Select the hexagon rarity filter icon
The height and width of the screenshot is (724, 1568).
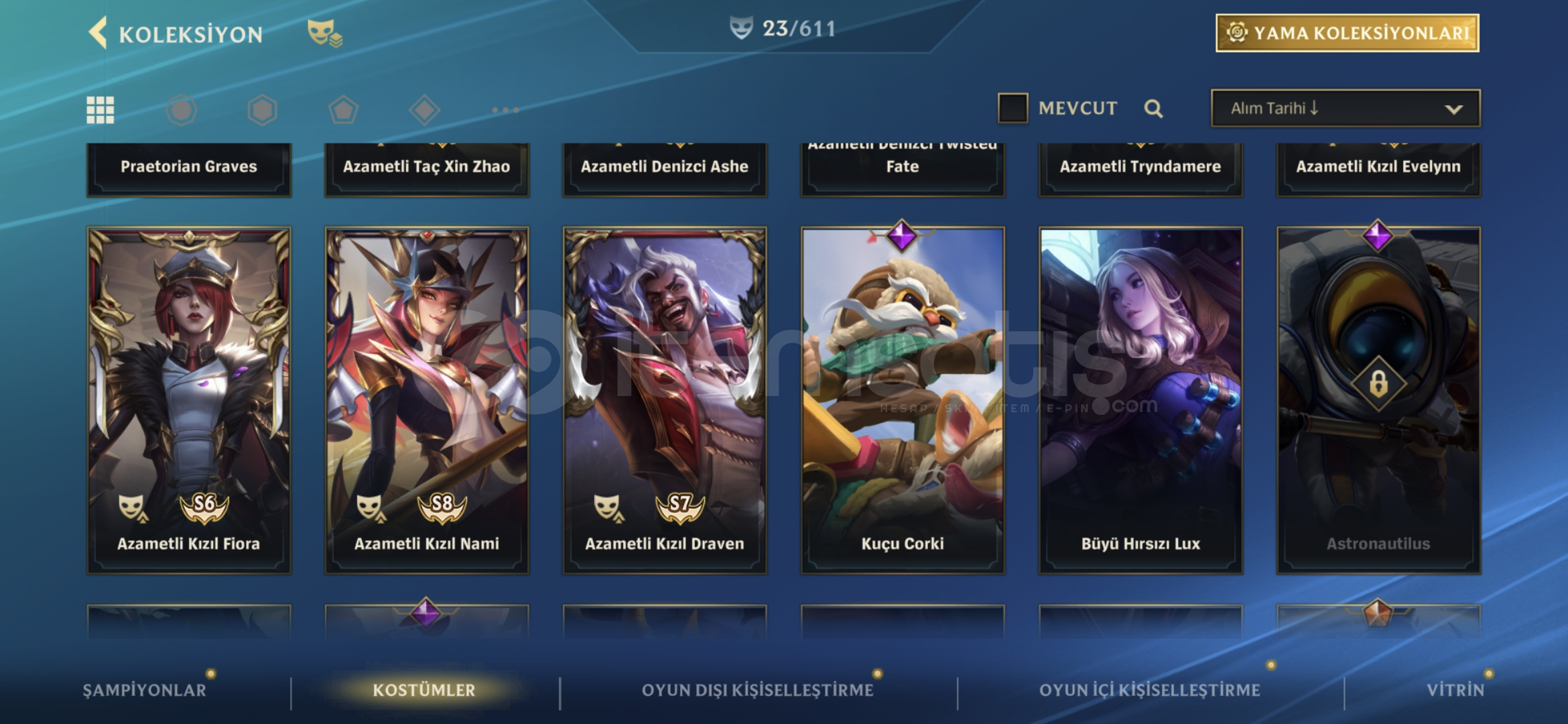tap(262, 110)
